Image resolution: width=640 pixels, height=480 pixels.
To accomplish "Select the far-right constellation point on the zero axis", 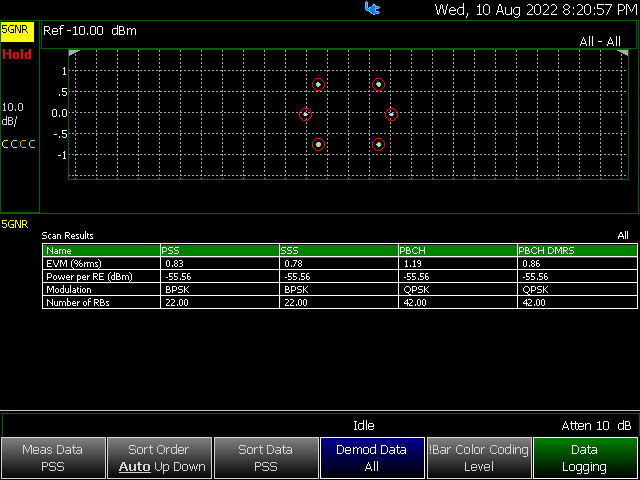I will [391, 114].
